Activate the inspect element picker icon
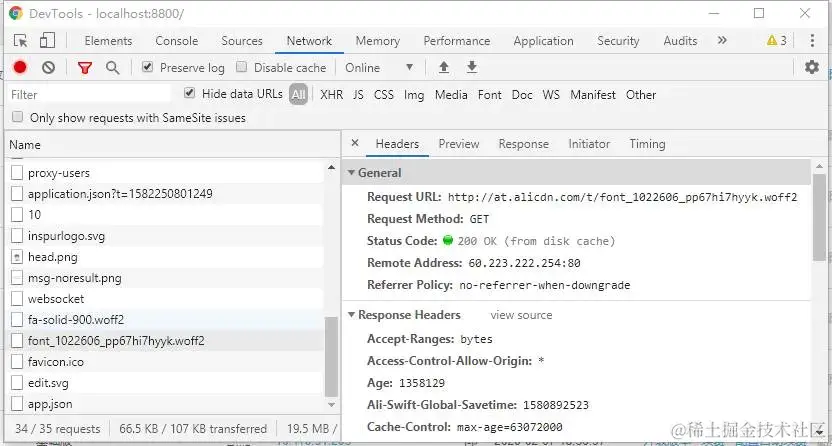The height and width of the screenshot is (446, 832). point(21,41)
